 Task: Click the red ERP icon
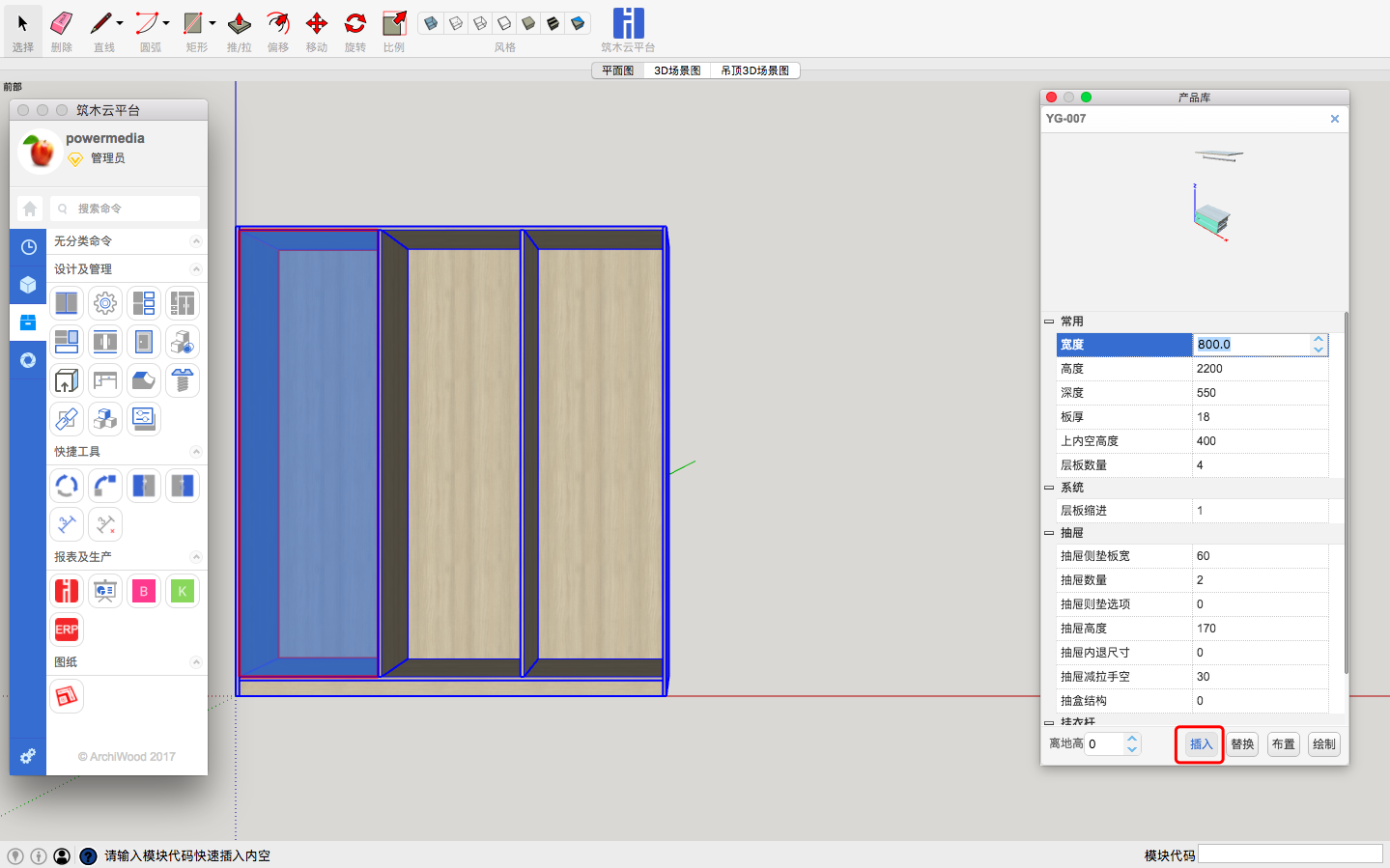[67, 630]
